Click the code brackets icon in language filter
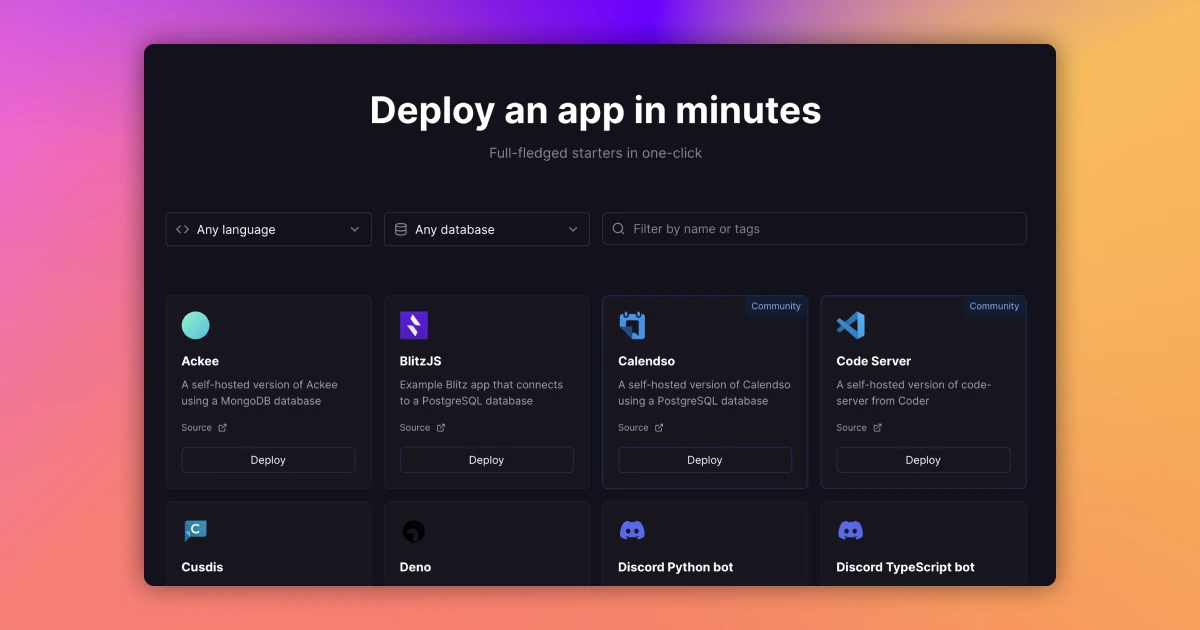Viewport: 1200px width, 630px height. [x=182, y=229]
